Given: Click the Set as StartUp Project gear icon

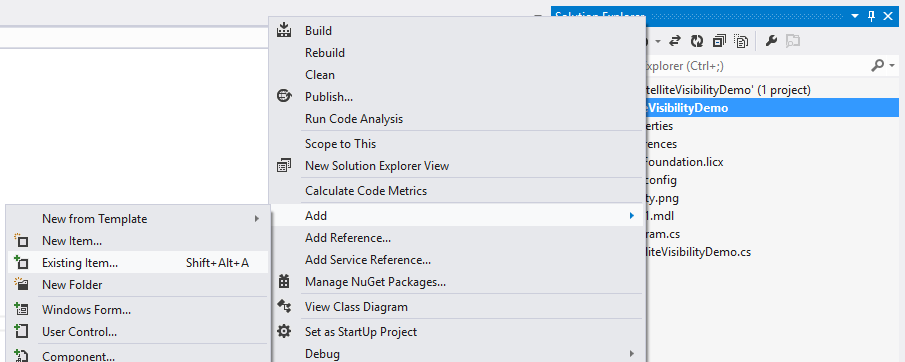Looking at the screenshot, I should pyautogui.click(x=284, y=331).
